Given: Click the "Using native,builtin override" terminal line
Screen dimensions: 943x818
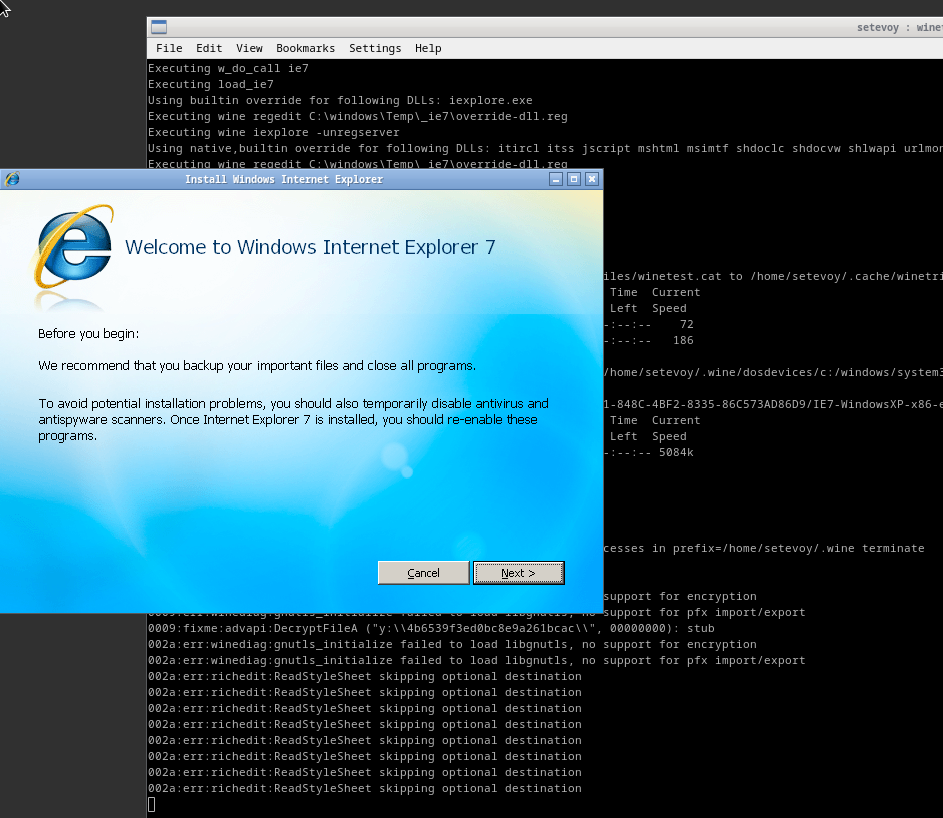Looking at the screenshot, I should (545, 149).
